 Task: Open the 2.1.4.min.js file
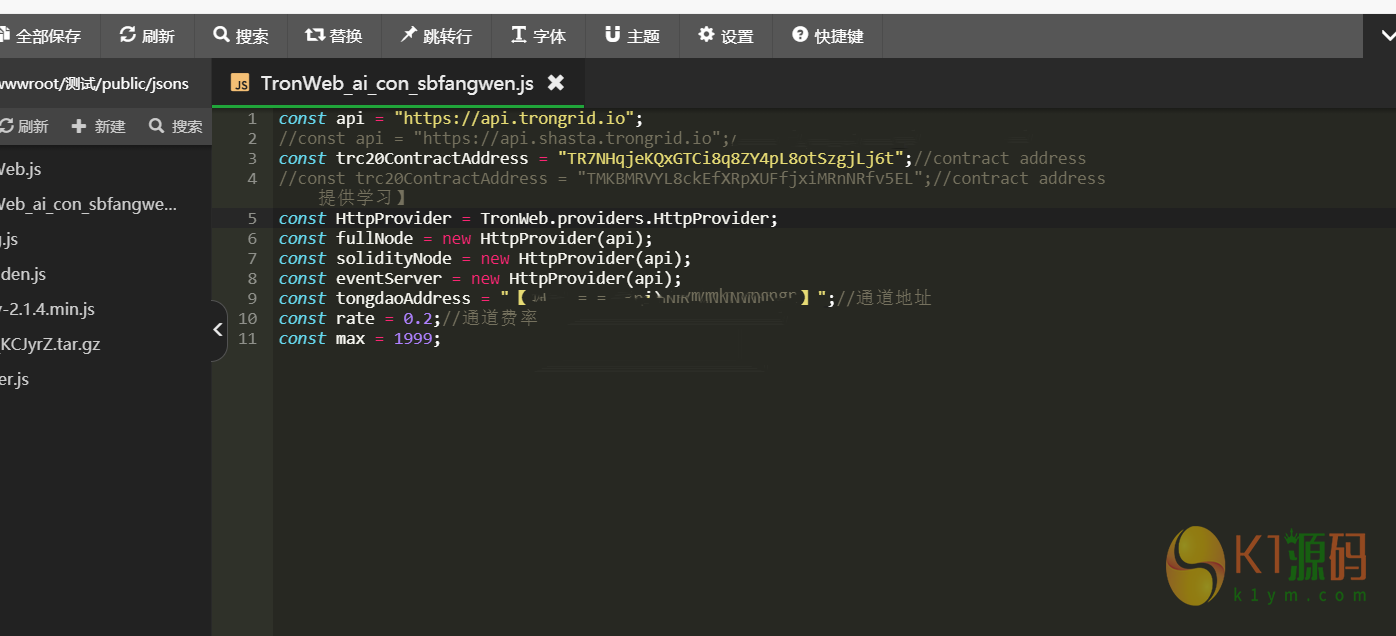tap(48, 309)
